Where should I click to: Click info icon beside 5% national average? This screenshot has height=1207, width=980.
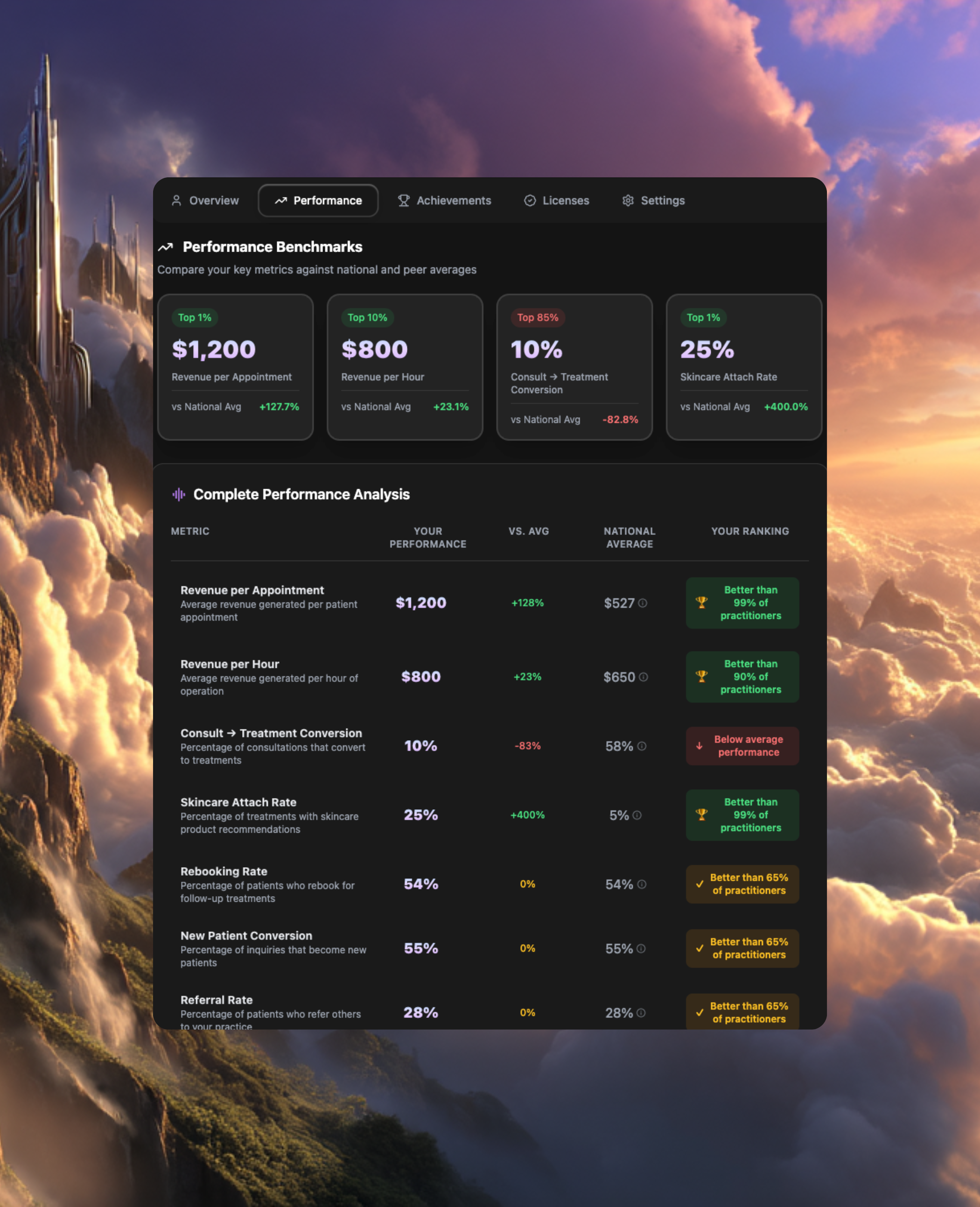click(637, 815)
